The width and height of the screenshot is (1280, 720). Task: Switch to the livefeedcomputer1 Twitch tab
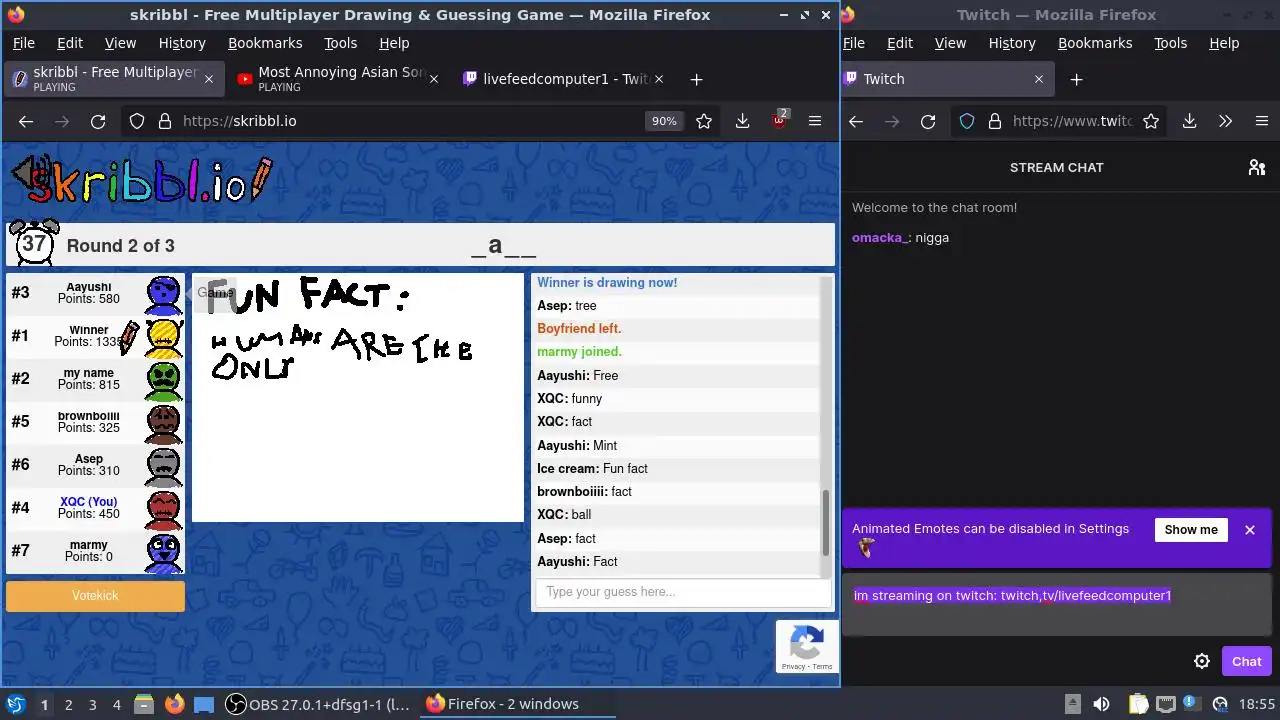point(565,79)
